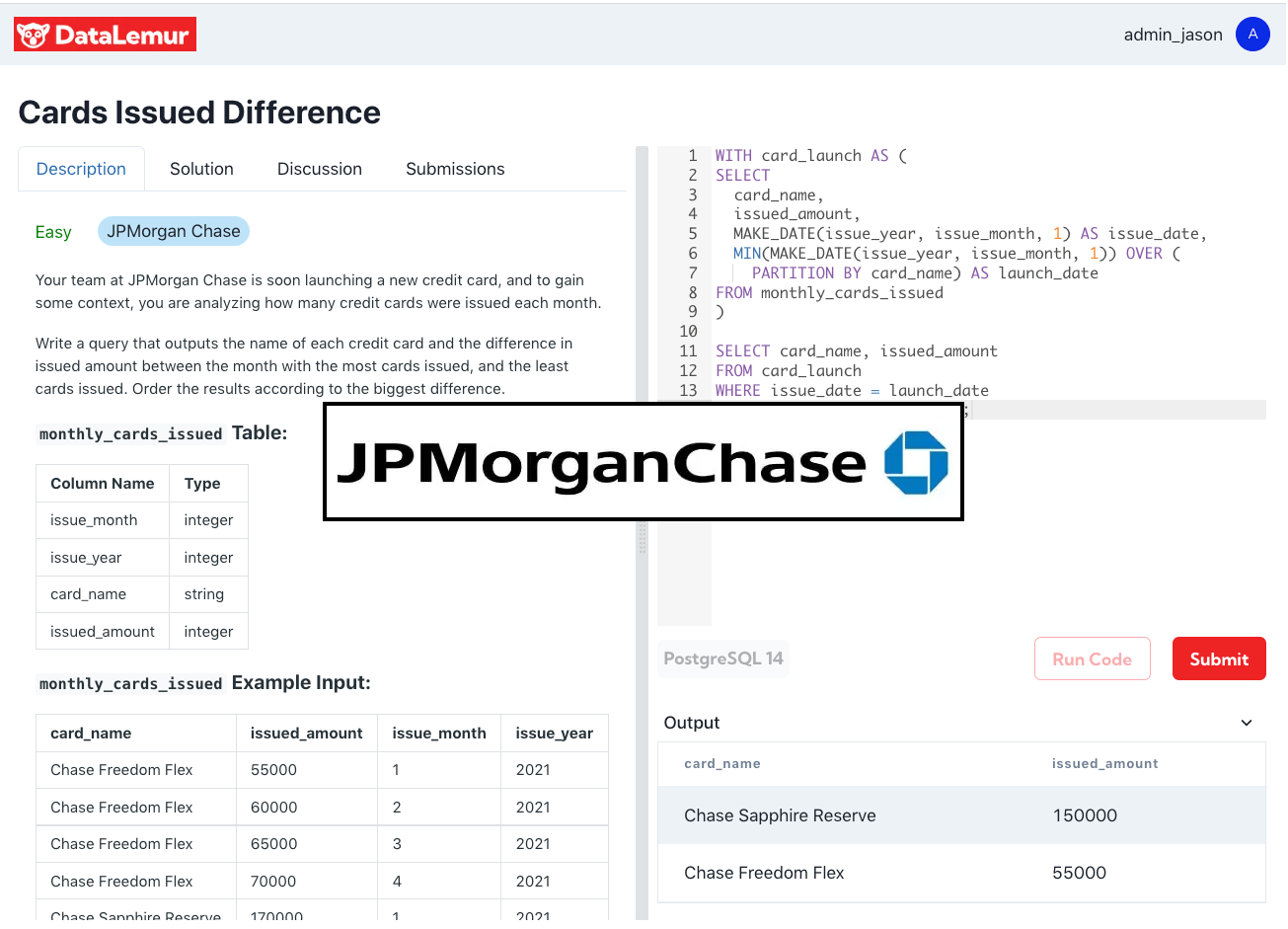Open the admin_jason avatar menu
The width and height of the screenshot is (1288, 929).
point(1252,34)
